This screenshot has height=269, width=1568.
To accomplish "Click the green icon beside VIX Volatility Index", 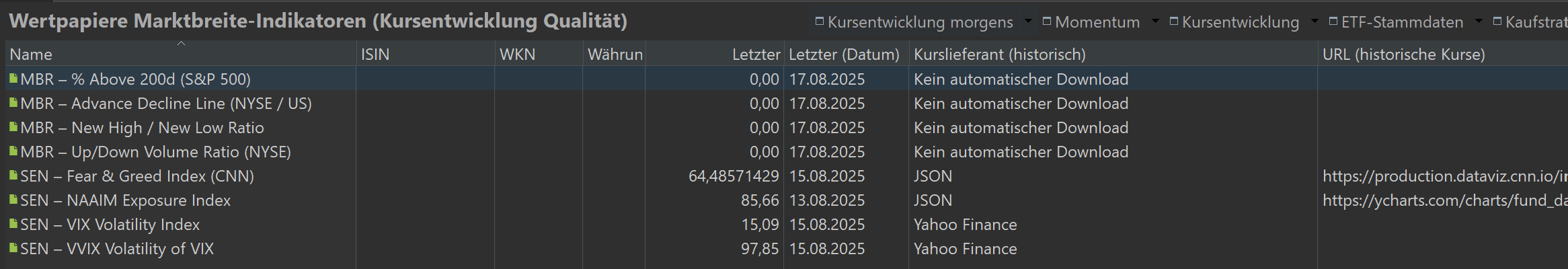I will coord(13,224).
